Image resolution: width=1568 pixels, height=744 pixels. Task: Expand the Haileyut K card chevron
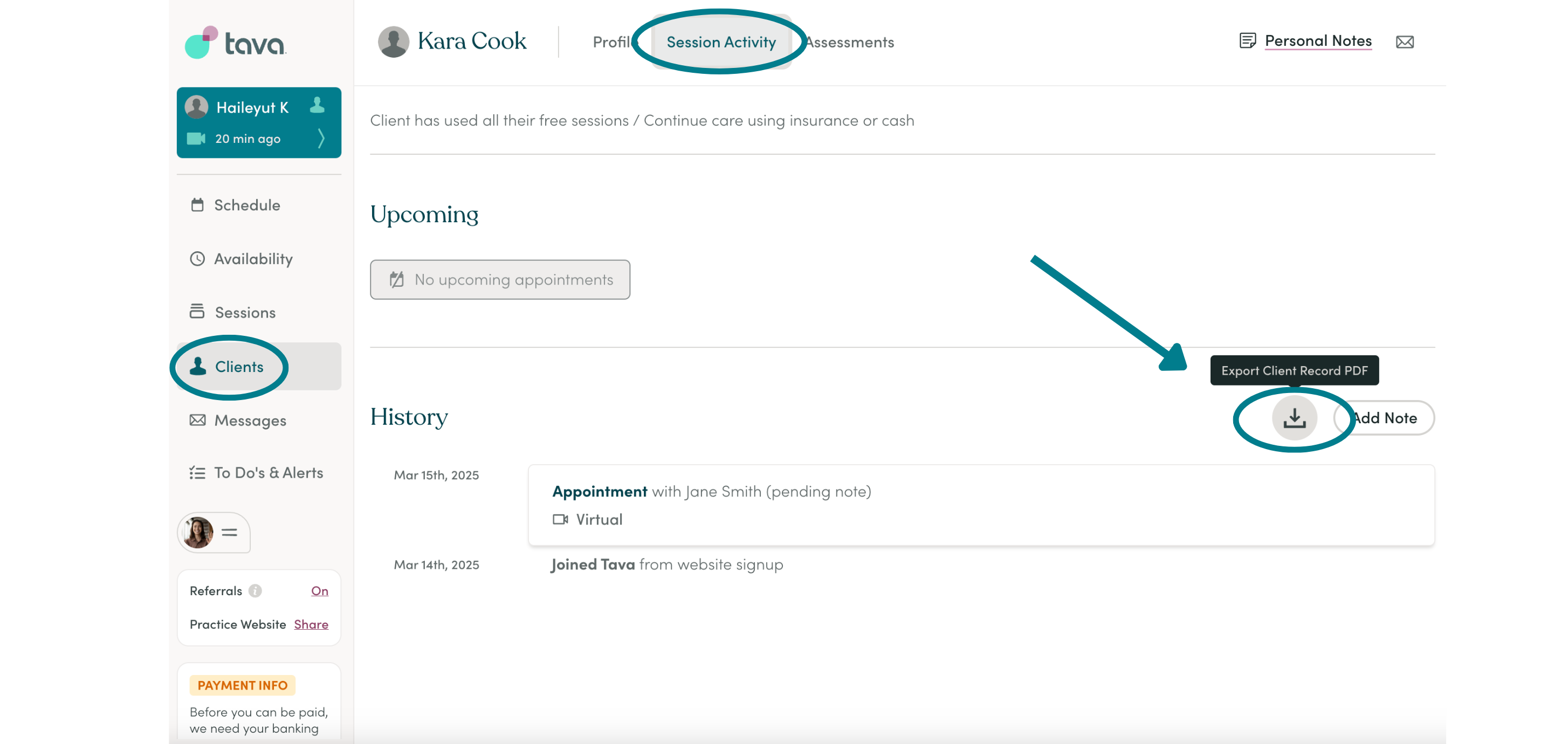(321, 138)
